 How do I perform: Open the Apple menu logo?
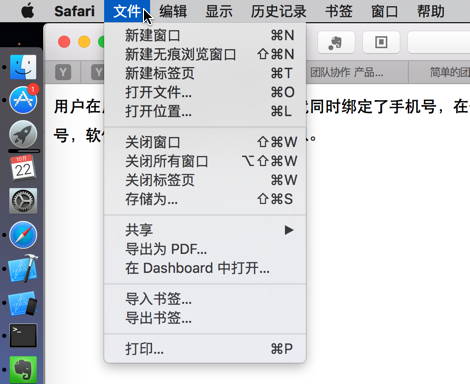[28, 11]
